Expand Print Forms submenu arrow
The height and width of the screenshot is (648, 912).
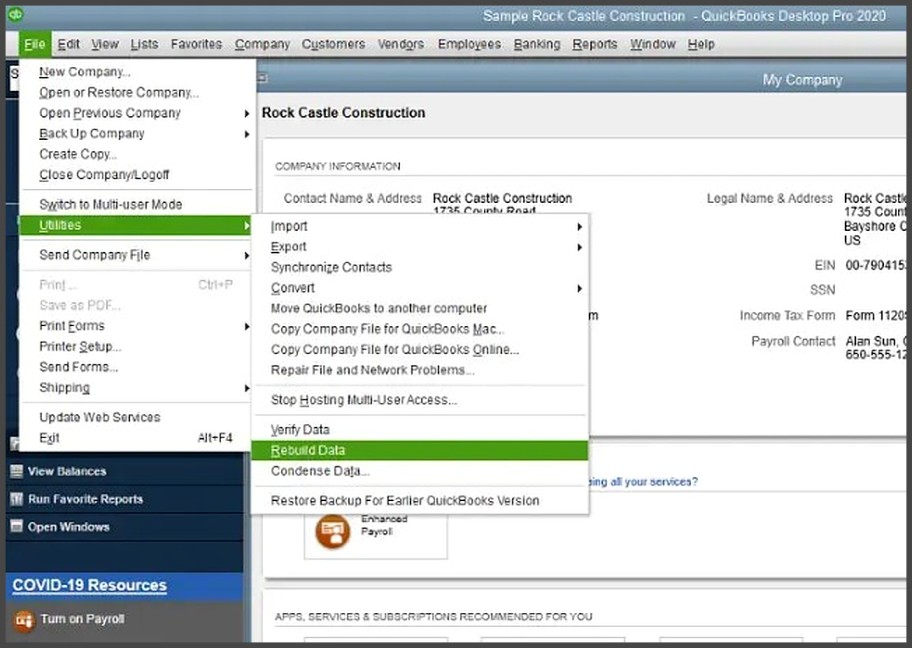point(247,326)
